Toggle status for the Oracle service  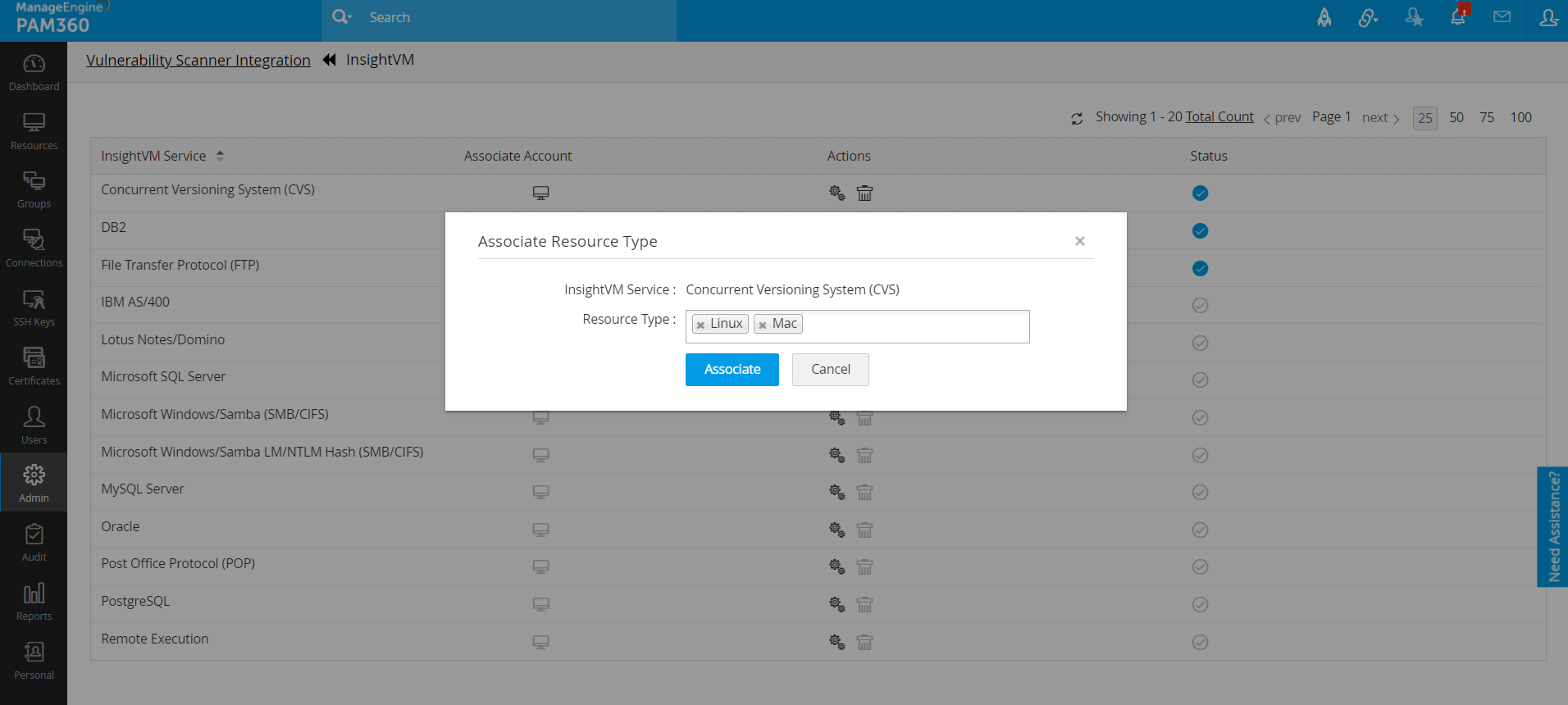point(1200,530)
